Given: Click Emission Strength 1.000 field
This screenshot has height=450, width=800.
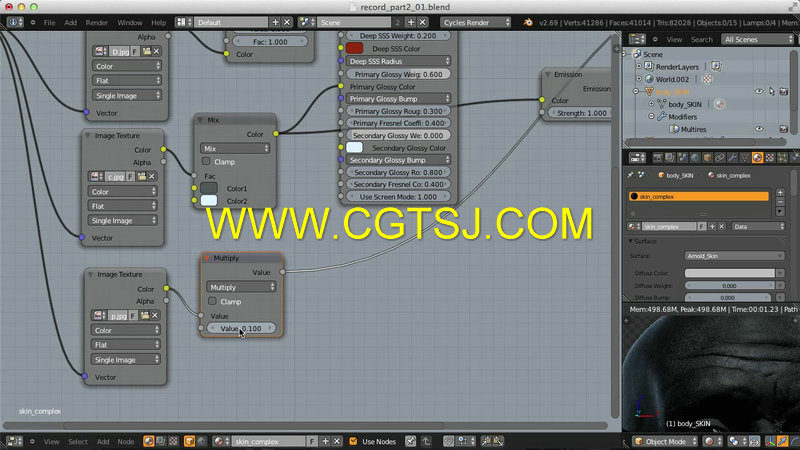Looking at the screenshot, I should pyautogui.click(x=581, y=113).
